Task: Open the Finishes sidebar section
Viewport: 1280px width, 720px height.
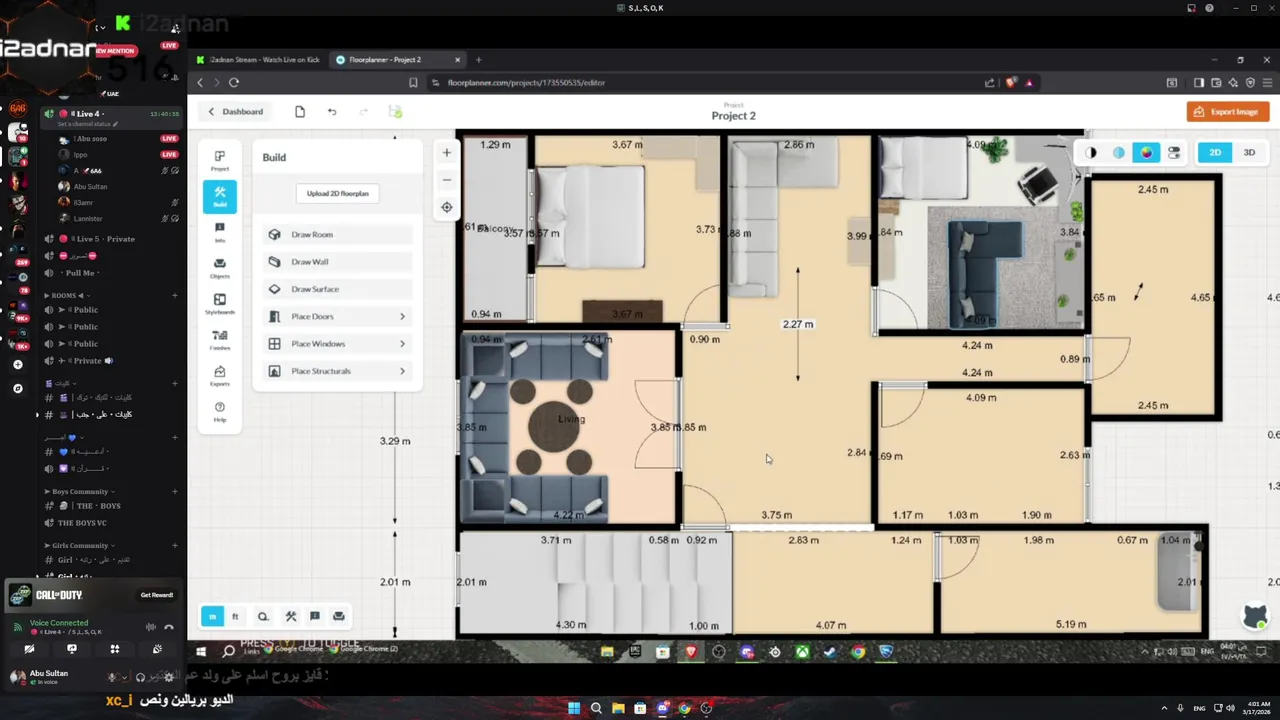Action: [x=220, y=340]
